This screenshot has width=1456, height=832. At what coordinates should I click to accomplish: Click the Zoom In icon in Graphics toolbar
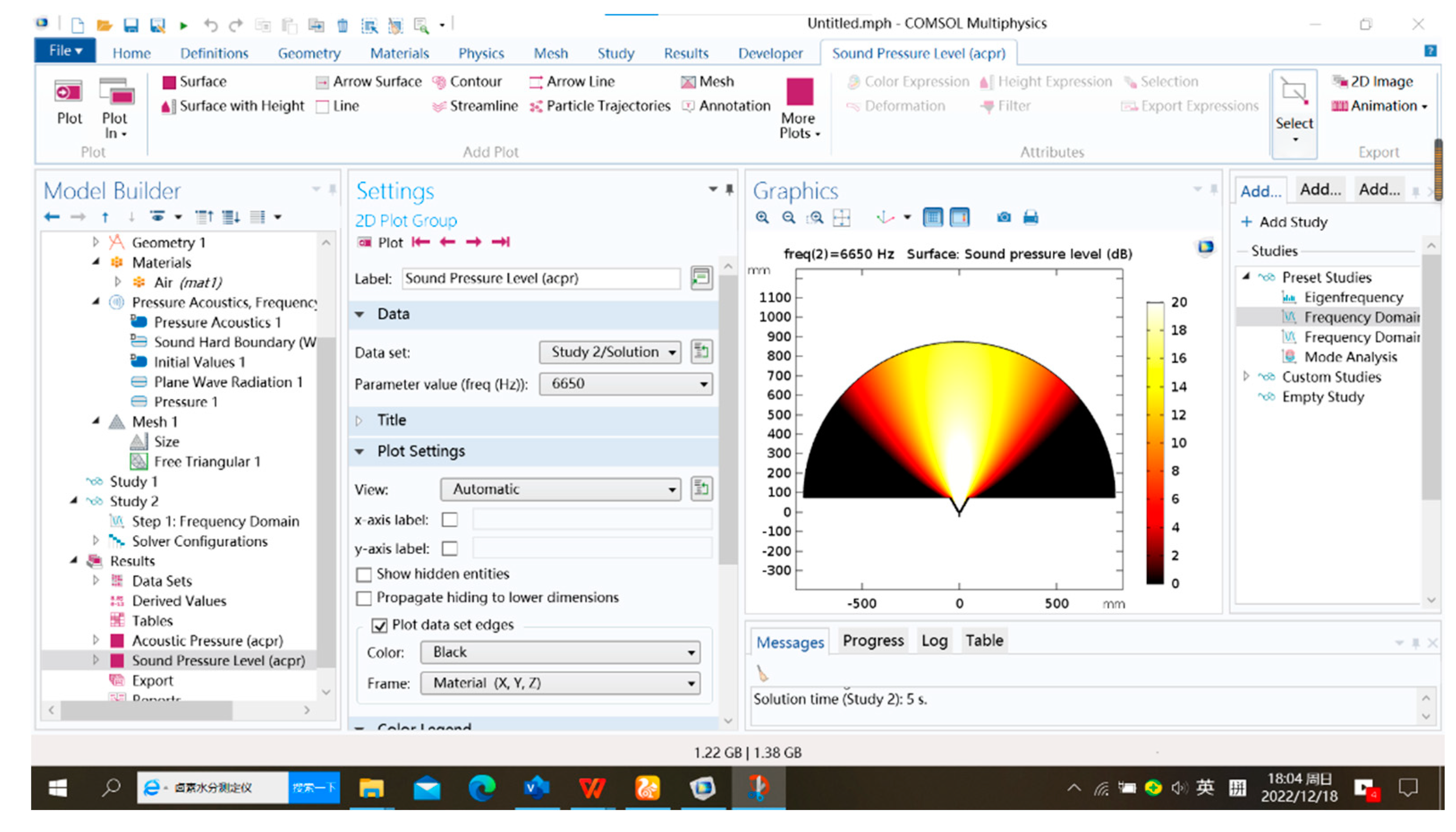pyautogui.click(x=761, y=218)
